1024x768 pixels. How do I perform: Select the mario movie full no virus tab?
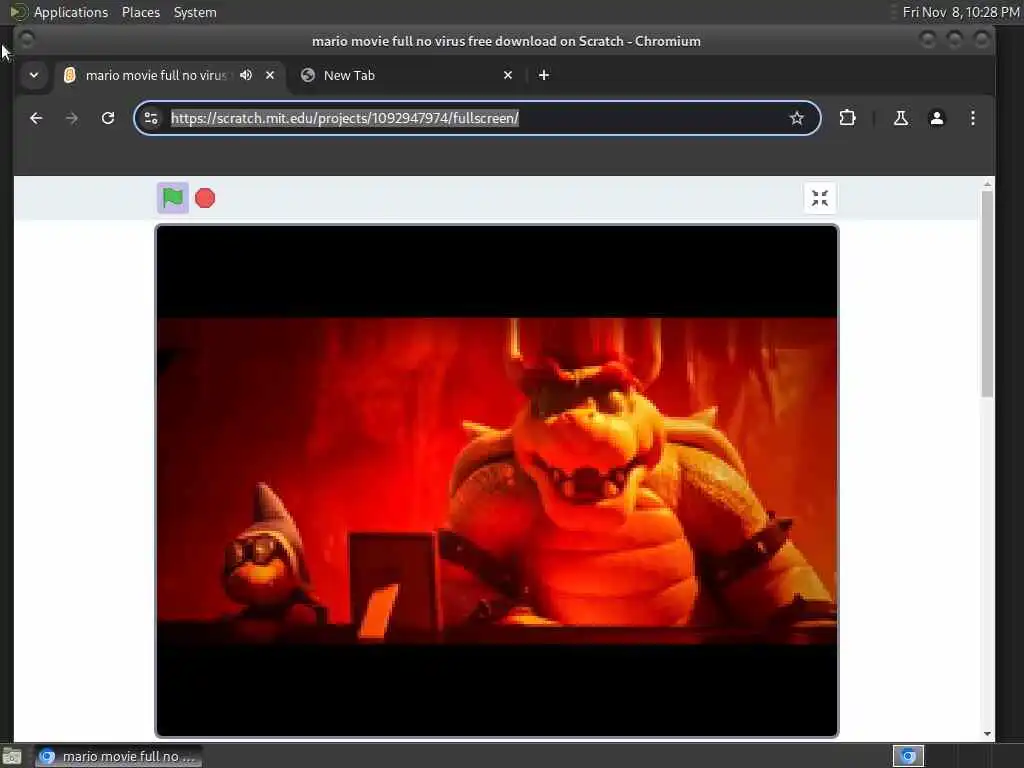pyautogui.click(x=155, y=75)
